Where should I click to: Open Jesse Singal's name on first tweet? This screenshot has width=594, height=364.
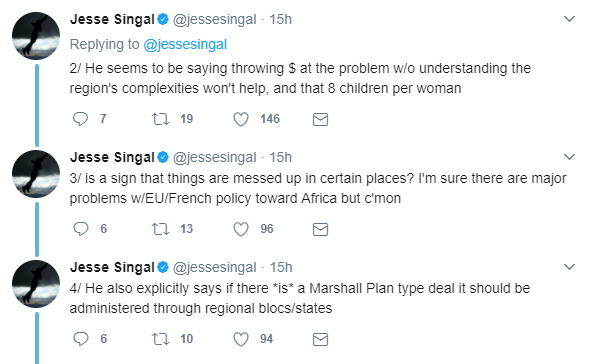point(112,19)
